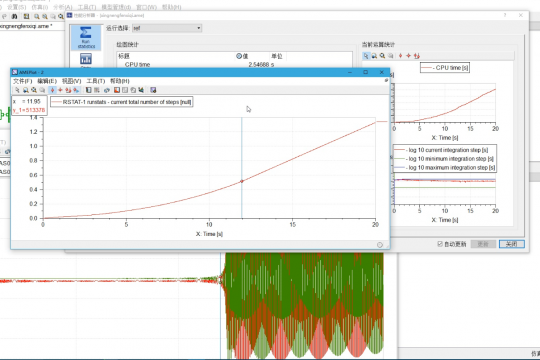Click the CPU time legend box
The width and height of the screenshot is (540, 360).
[445, 68]
